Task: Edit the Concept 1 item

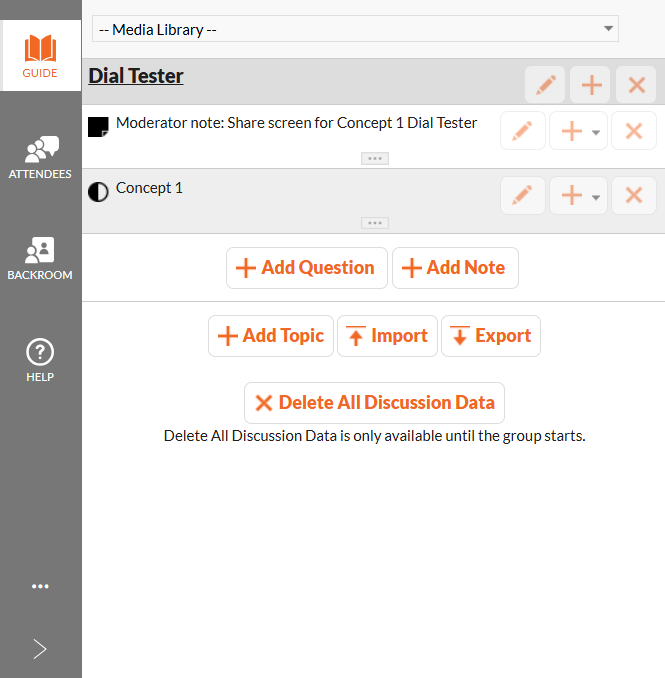Action: point(522,195)
